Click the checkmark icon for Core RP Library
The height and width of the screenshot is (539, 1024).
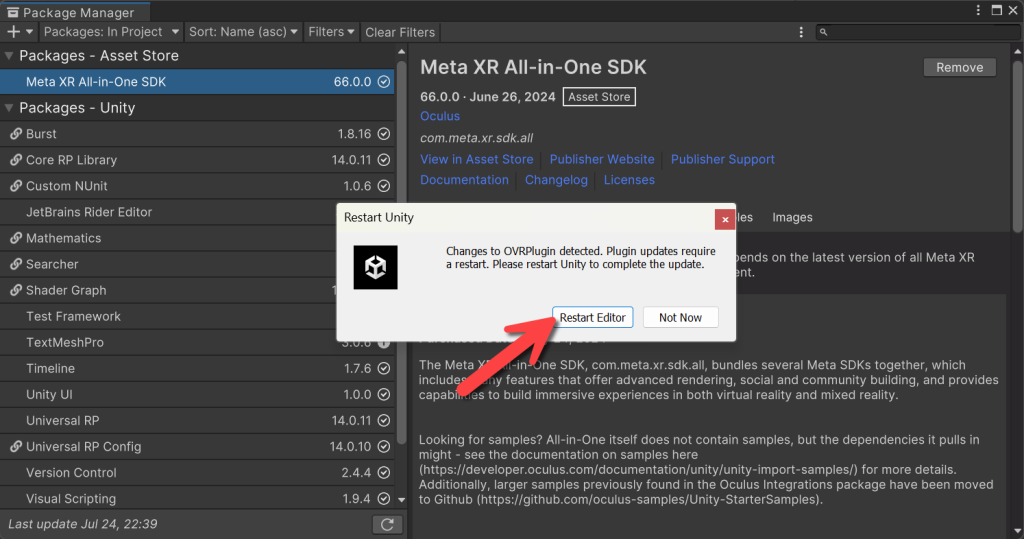(x=384, y=160)
